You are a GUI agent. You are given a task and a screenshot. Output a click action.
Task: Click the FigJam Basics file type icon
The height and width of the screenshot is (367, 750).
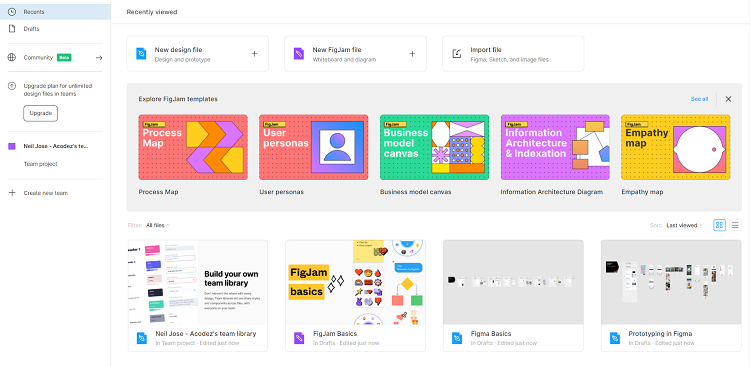[x=299, y=338]
